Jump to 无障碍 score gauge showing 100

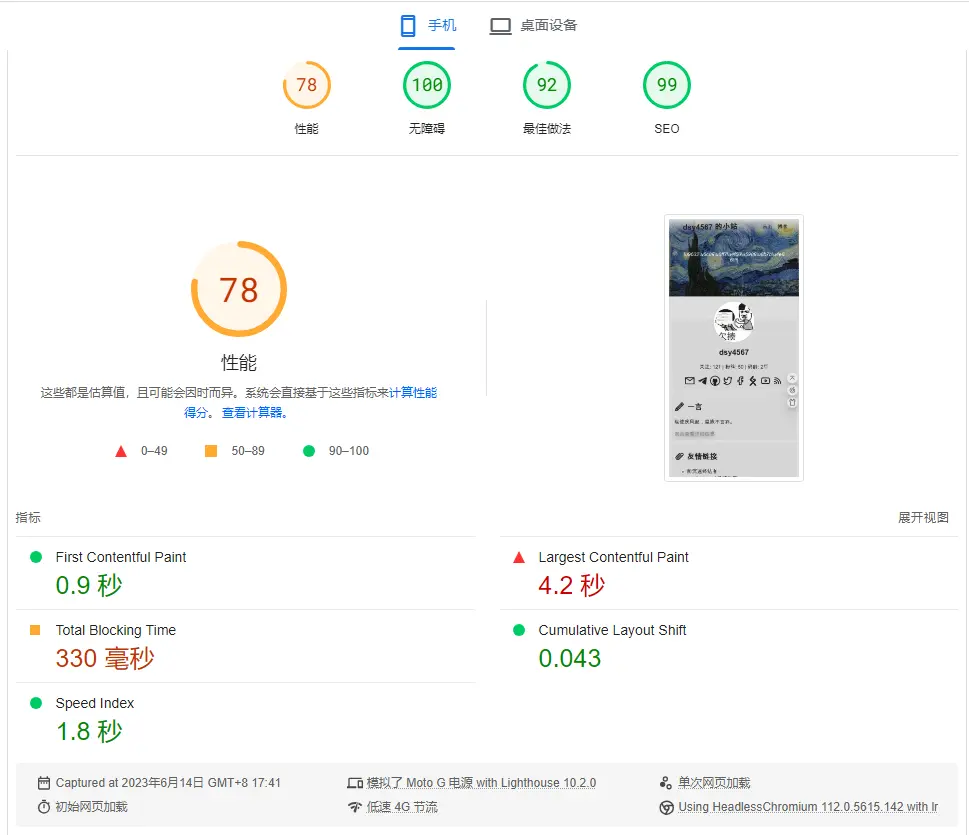coord(427,86)
